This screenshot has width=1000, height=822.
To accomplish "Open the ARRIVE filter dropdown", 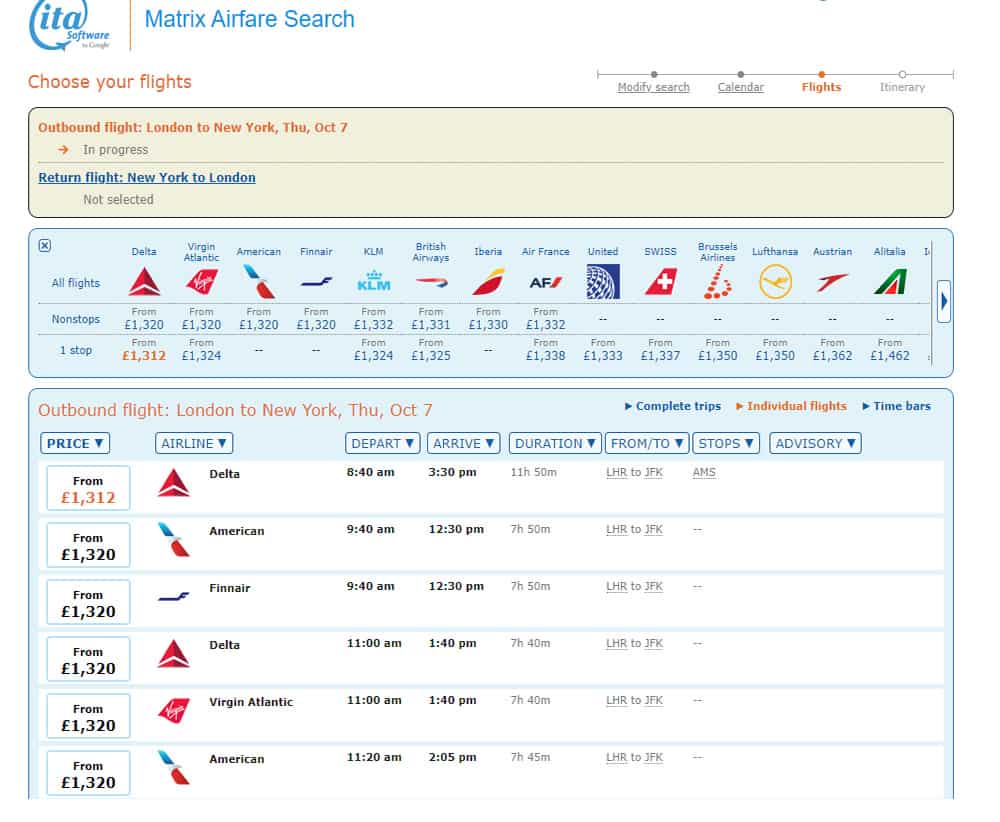I will point(464,443).
